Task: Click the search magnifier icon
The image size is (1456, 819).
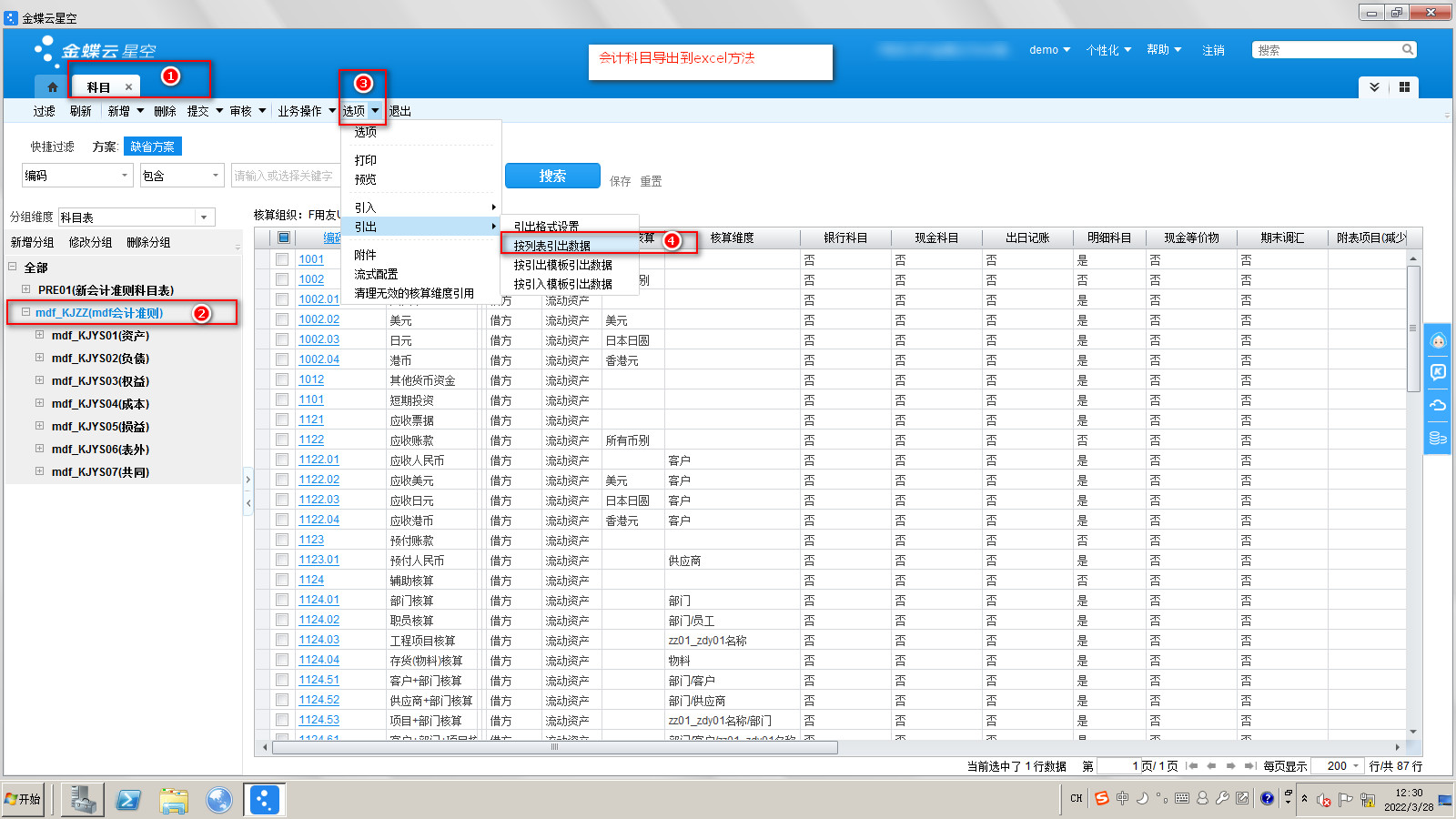Action: tap(1407, 50)
